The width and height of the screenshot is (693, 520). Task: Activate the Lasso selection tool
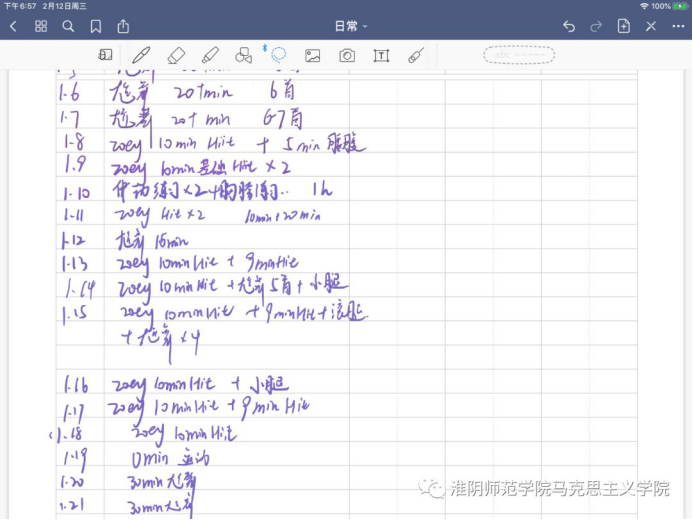pos(278,56)
